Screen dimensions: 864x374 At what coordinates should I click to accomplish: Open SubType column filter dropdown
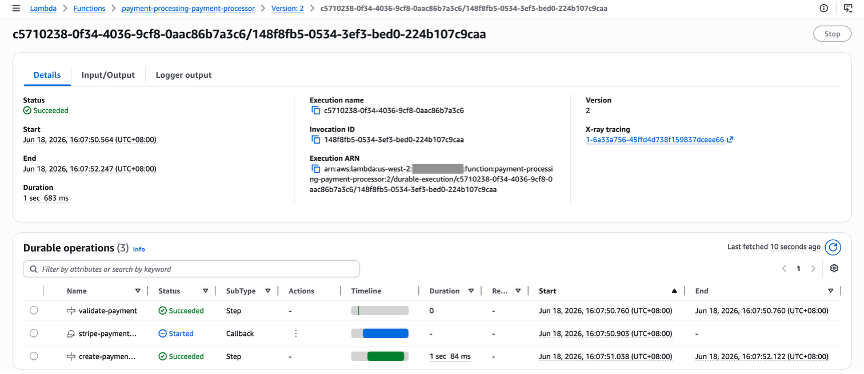tap(268, 291)
